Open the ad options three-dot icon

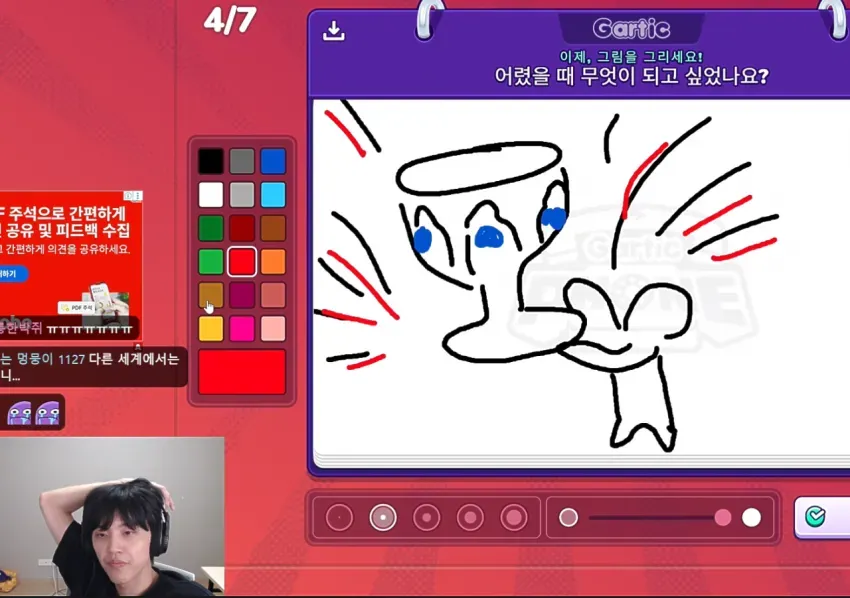click(x=138, y=195)
